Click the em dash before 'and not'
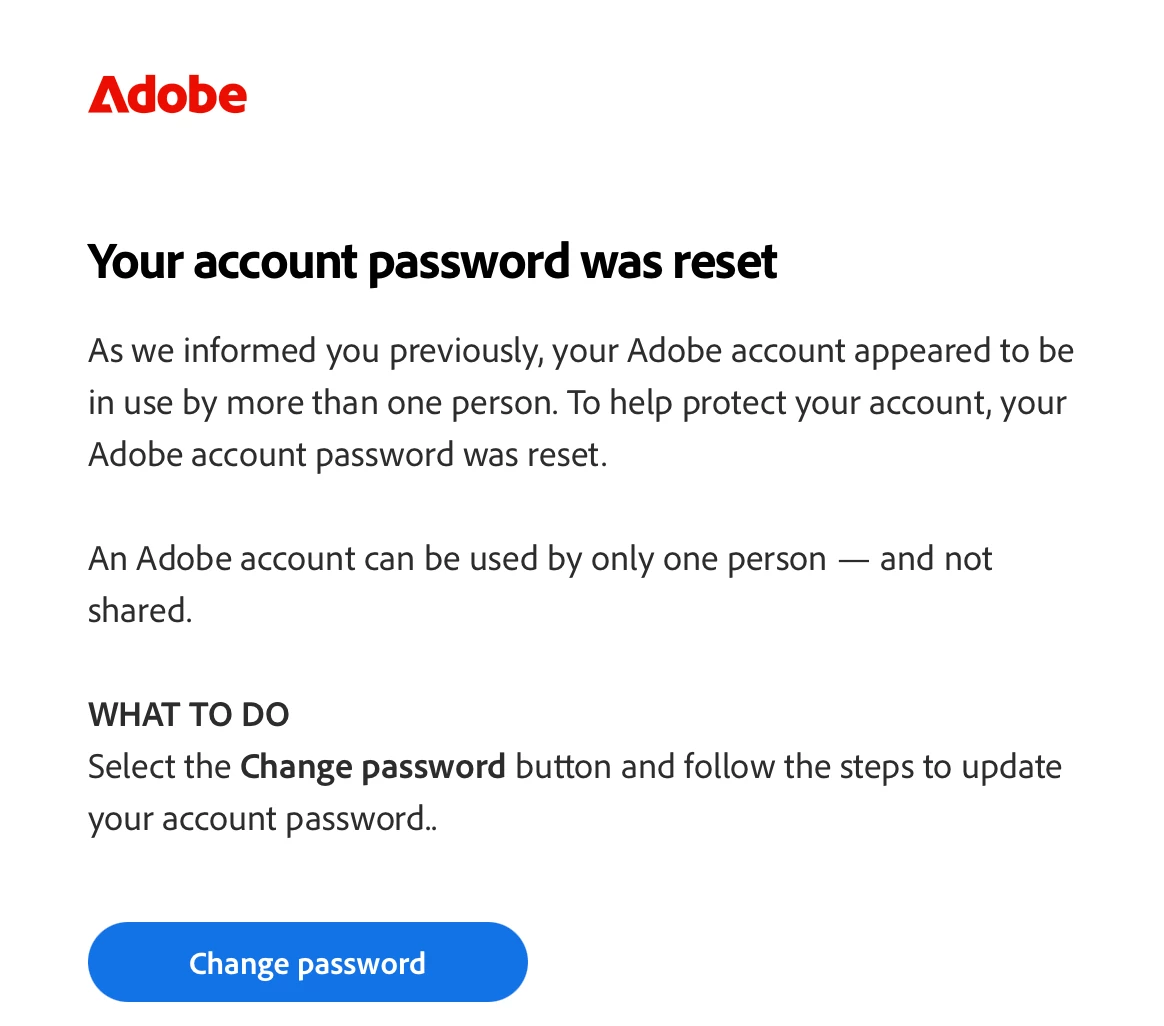The width and height of the screenshot is (1164, 1026). pos(853,558)
